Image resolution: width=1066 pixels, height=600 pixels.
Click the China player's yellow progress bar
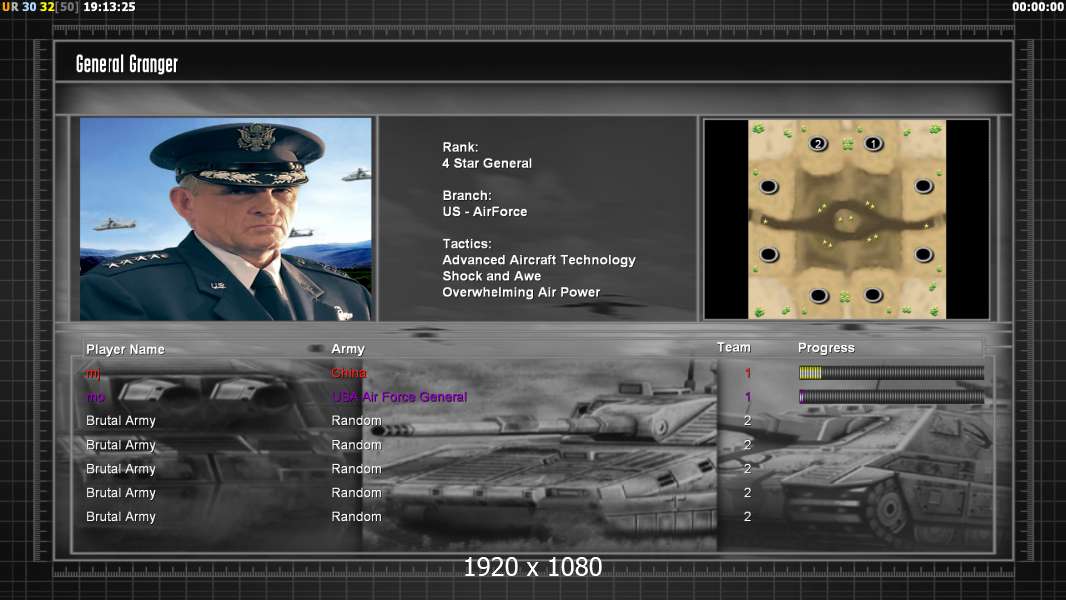tap(891, 372)
